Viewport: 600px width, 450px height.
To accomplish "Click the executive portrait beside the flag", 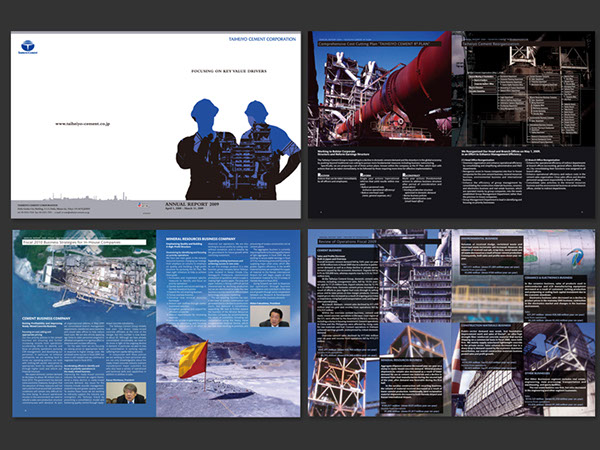I will coord(268,316).
